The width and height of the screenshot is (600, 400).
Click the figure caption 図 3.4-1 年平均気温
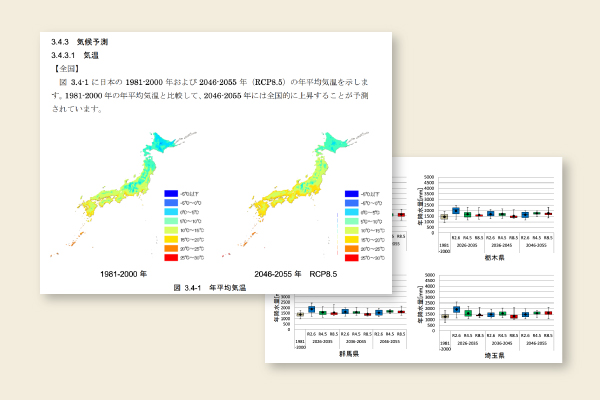click(210, 286)
